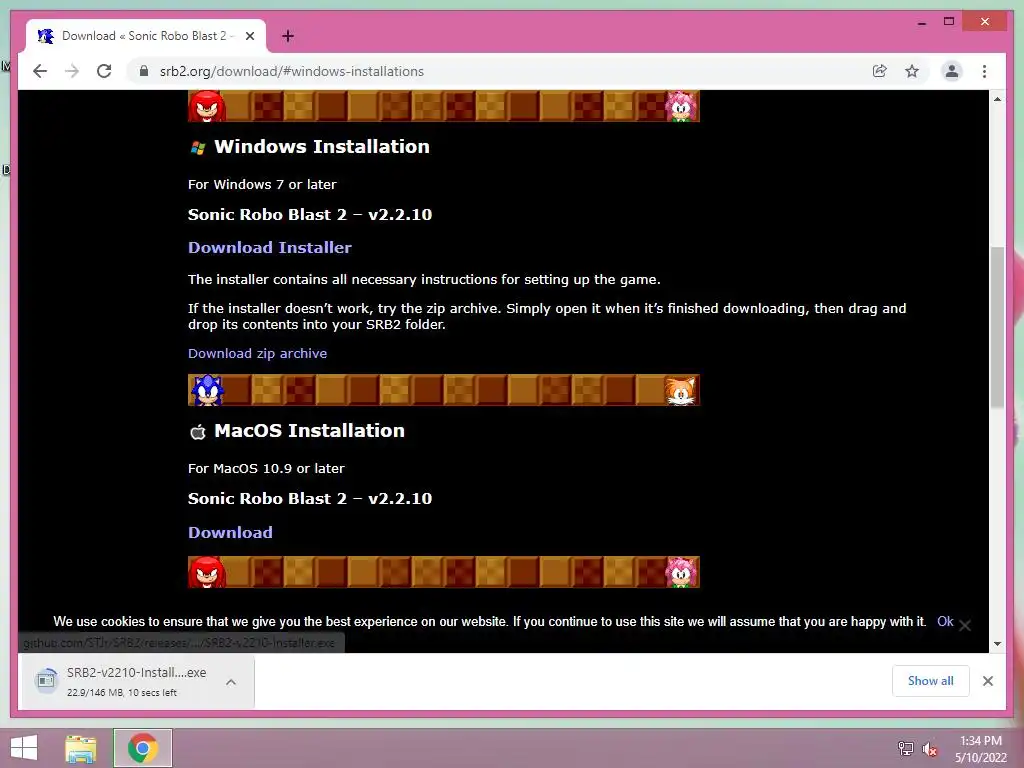Click the Amy icon on the top divider
Viewport: 1024px width, 768px height.
pos(682,106)
